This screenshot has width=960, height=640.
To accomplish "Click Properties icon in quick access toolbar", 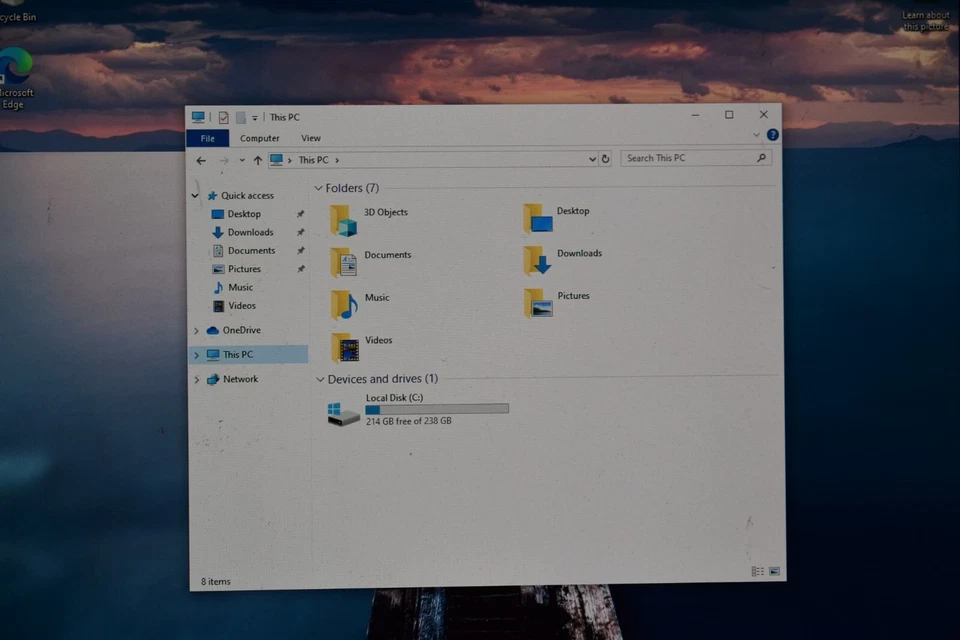I will (223, 117).
